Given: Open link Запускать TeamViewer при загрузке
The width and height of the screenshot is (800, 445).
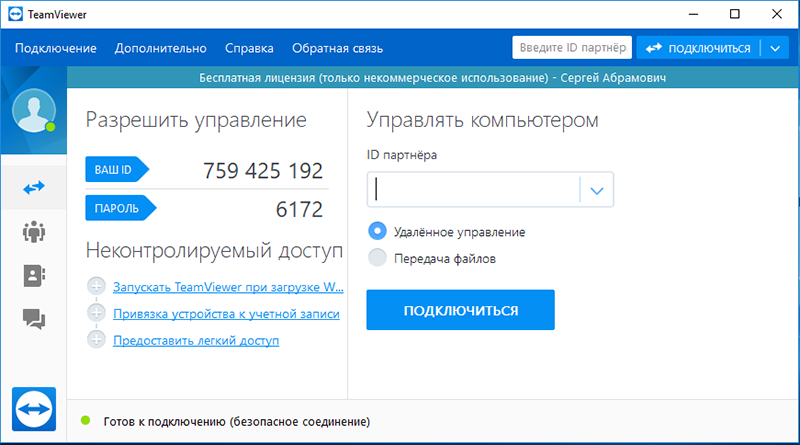Looking at the screenshot, I should click(228, 287).
